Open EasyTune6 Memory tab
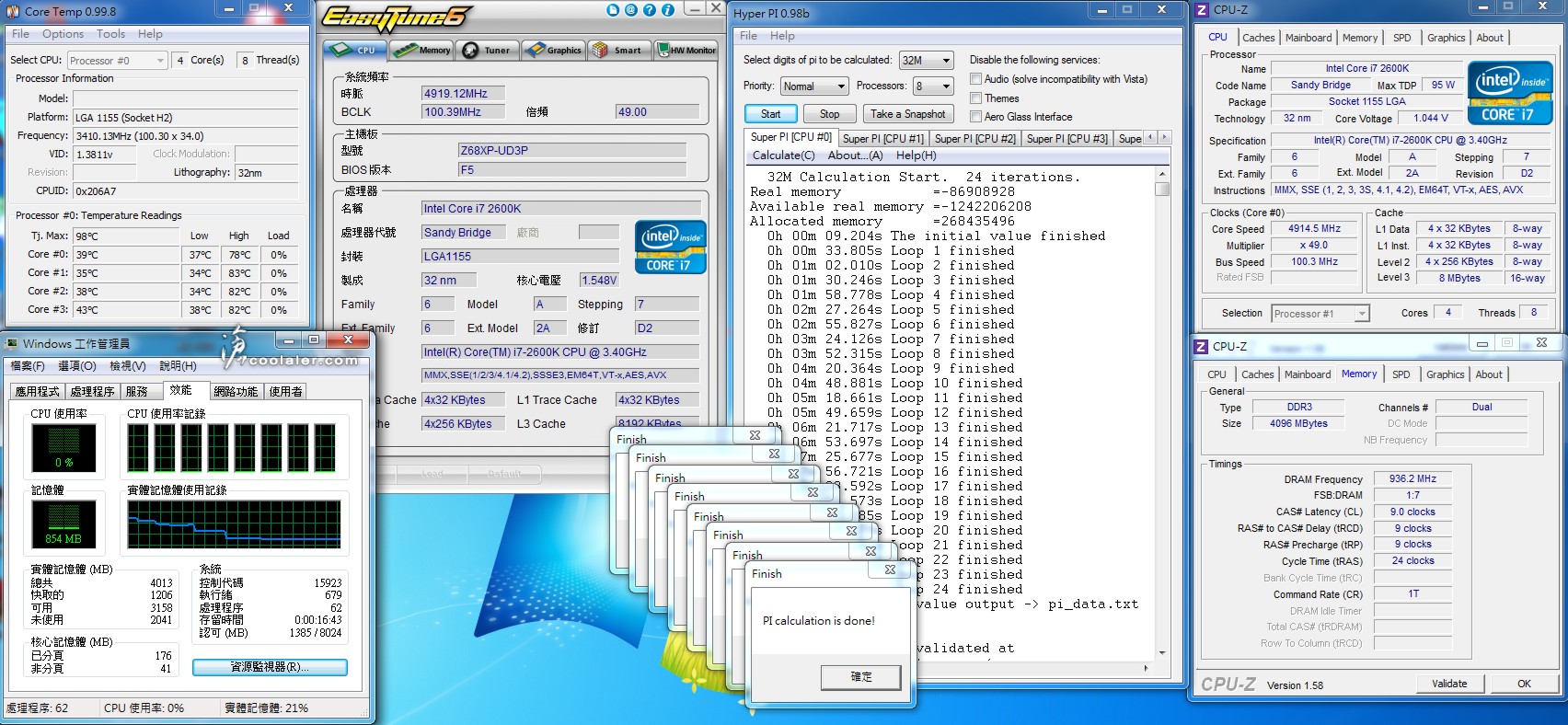The image size is (1568, 725). point(422,50)
